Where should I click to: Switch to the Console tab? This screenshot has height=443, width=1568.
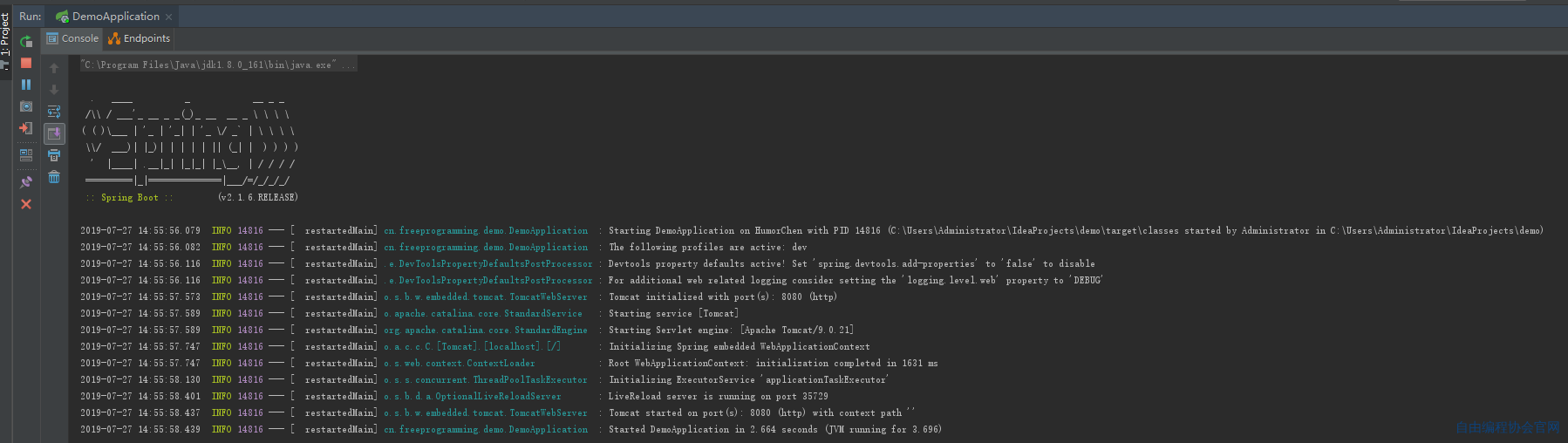pos(72,38)
